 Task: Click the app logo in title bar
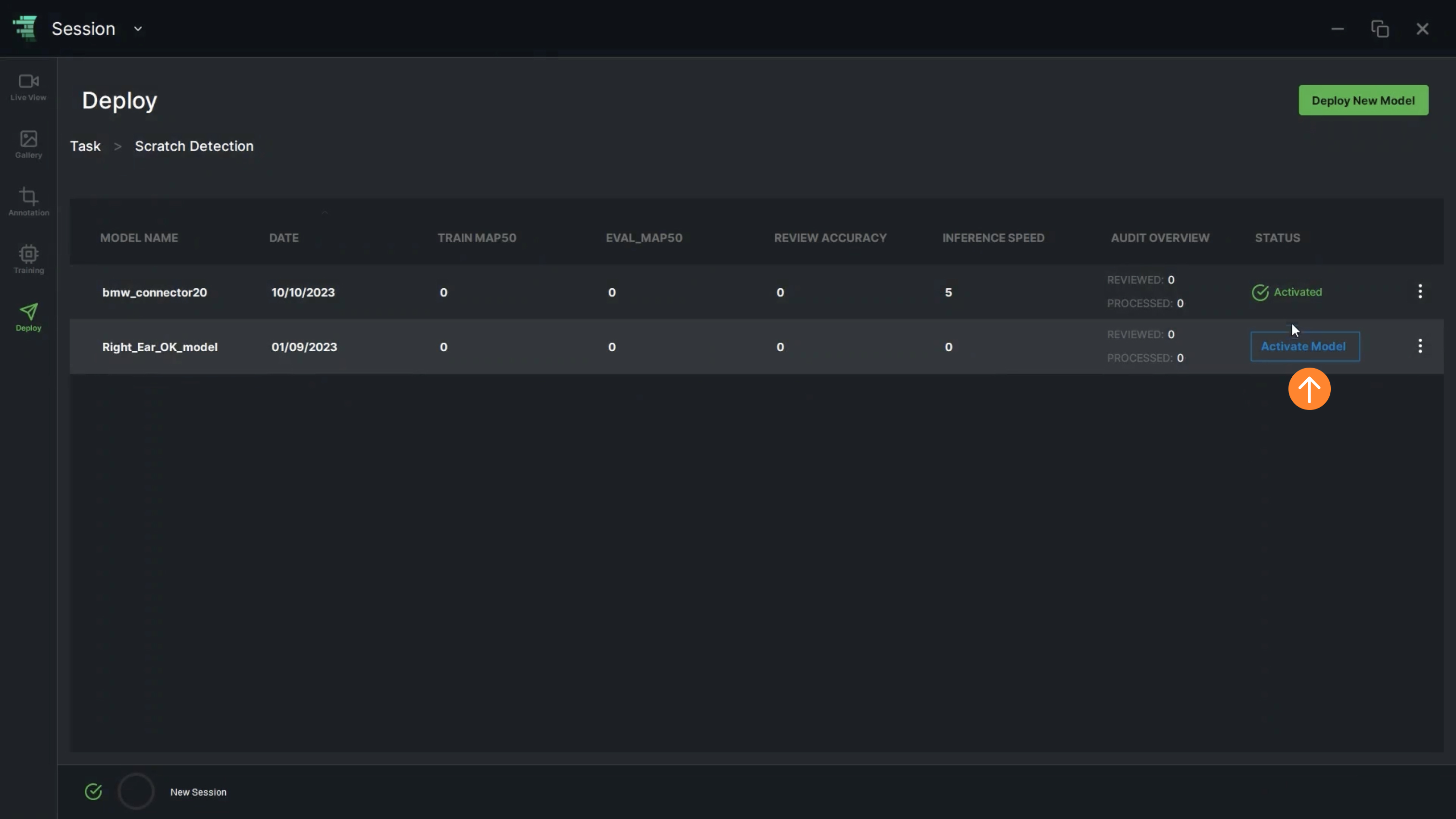[25, 28]
